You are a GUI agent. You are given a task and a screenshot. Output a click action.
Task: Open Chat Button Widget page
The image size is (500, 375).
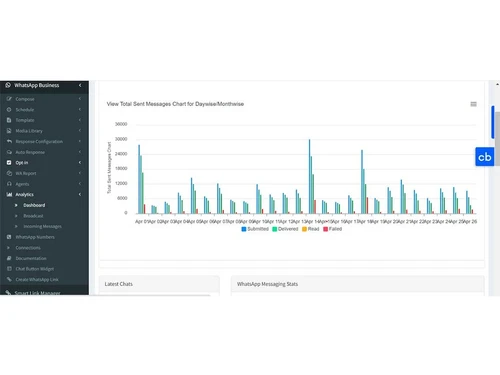[x=35, y=269]
